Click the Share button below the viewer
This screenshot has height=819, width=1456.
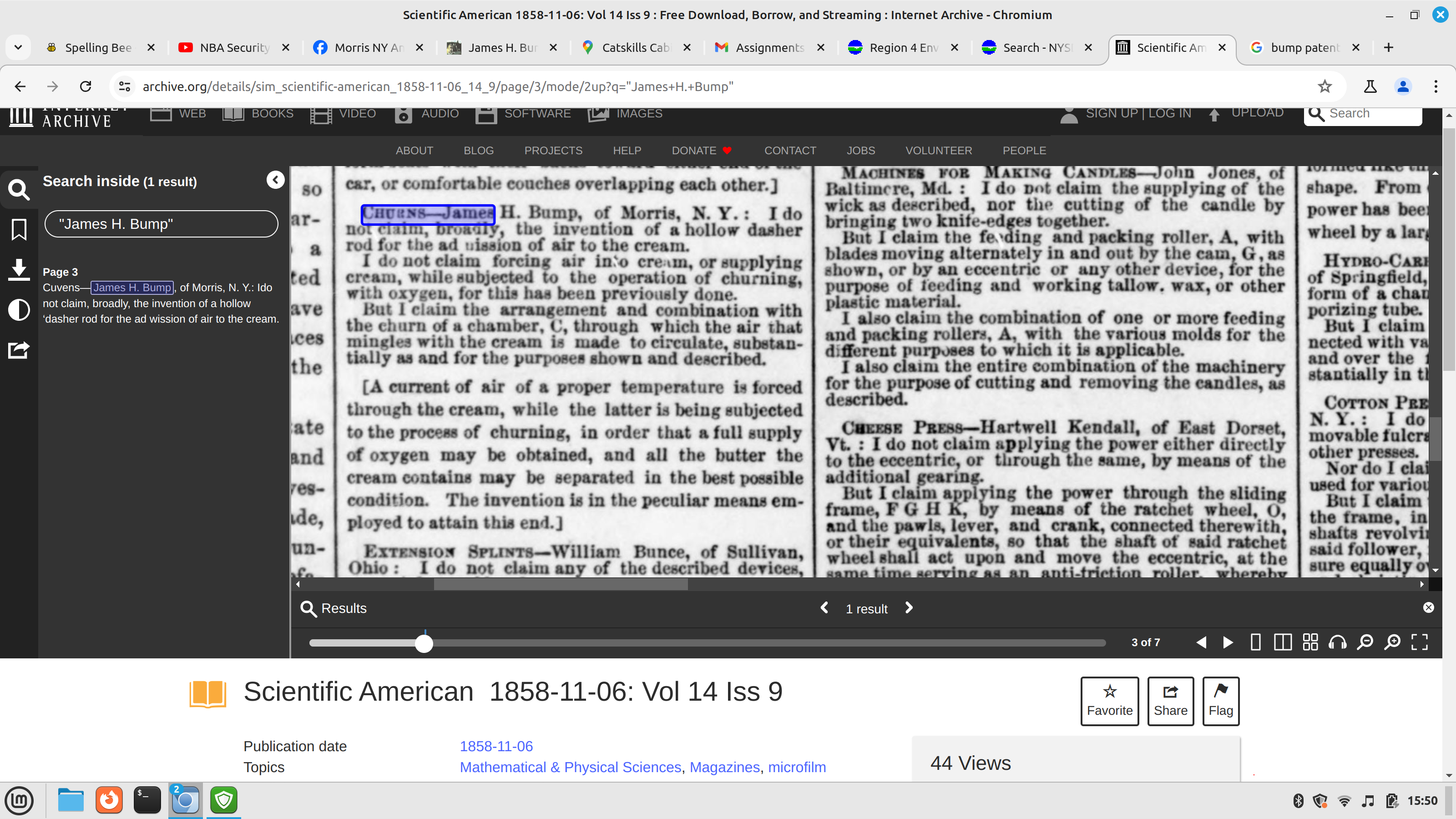click(1171, 701)
